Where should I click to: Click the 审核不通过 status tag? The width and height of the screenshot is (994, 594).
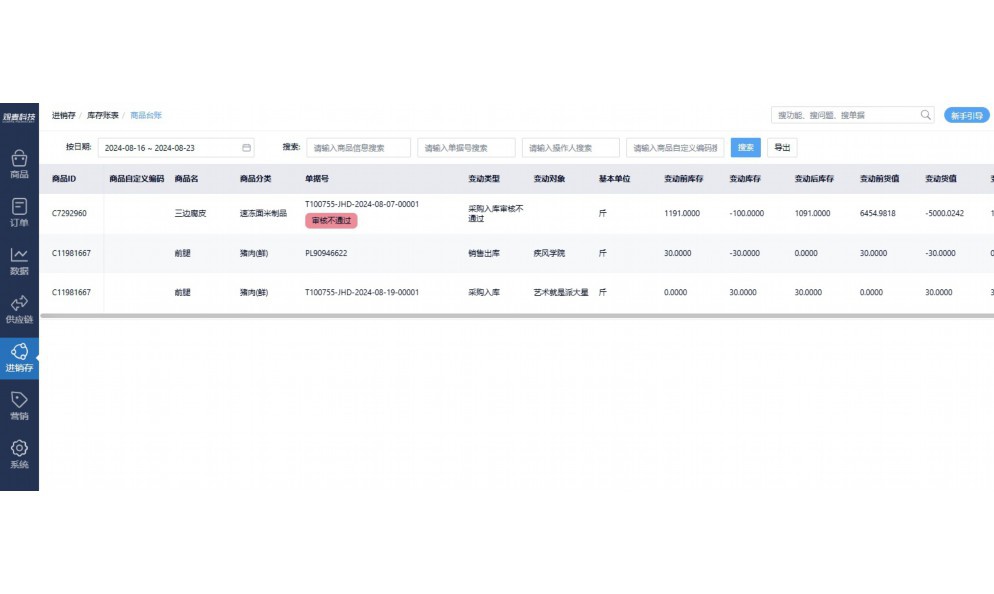point(332,221)
